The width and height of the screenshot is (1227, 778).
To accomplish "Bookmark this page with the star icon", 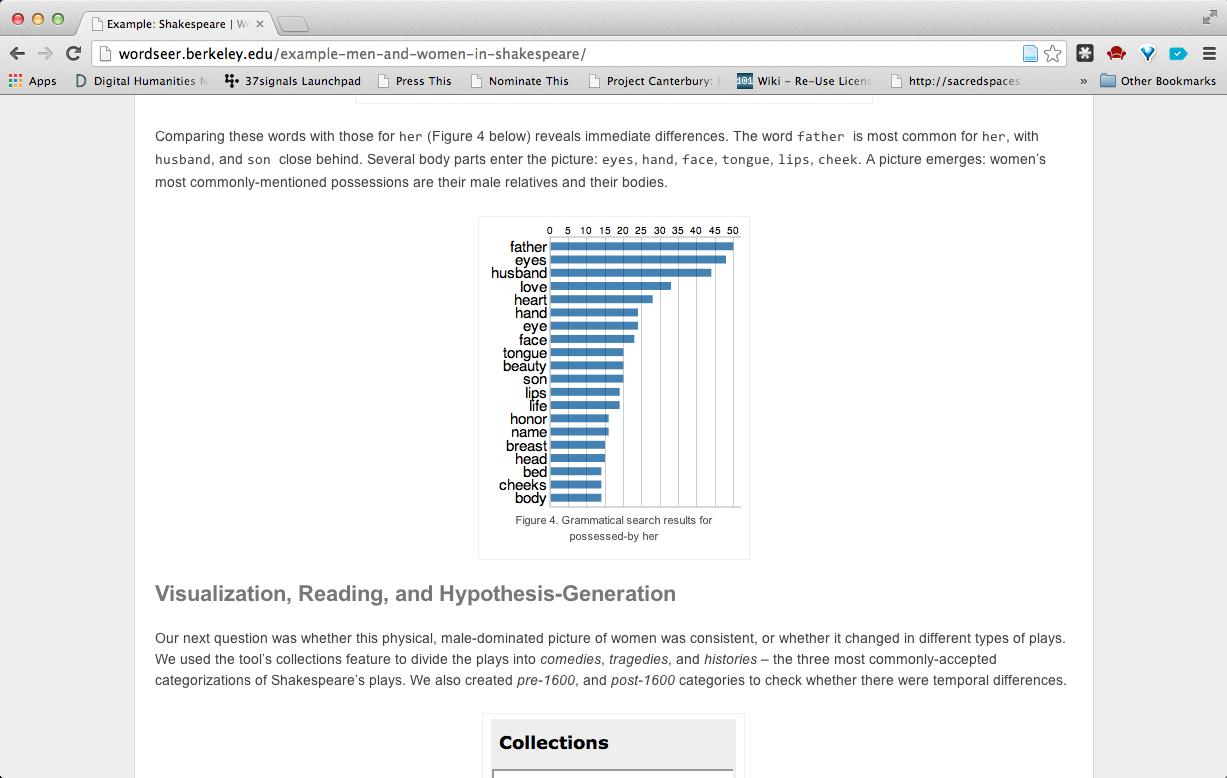I will [1053, 54].
